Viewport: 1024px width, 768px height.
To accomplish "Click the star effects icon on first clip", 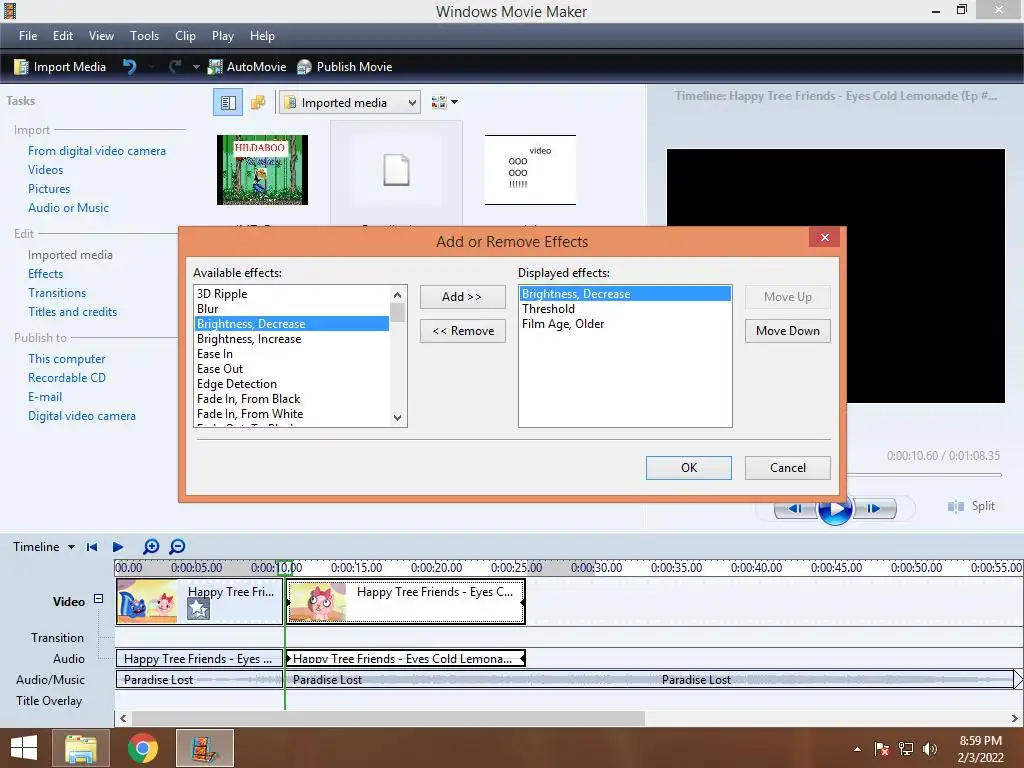I will pos(199,609).
